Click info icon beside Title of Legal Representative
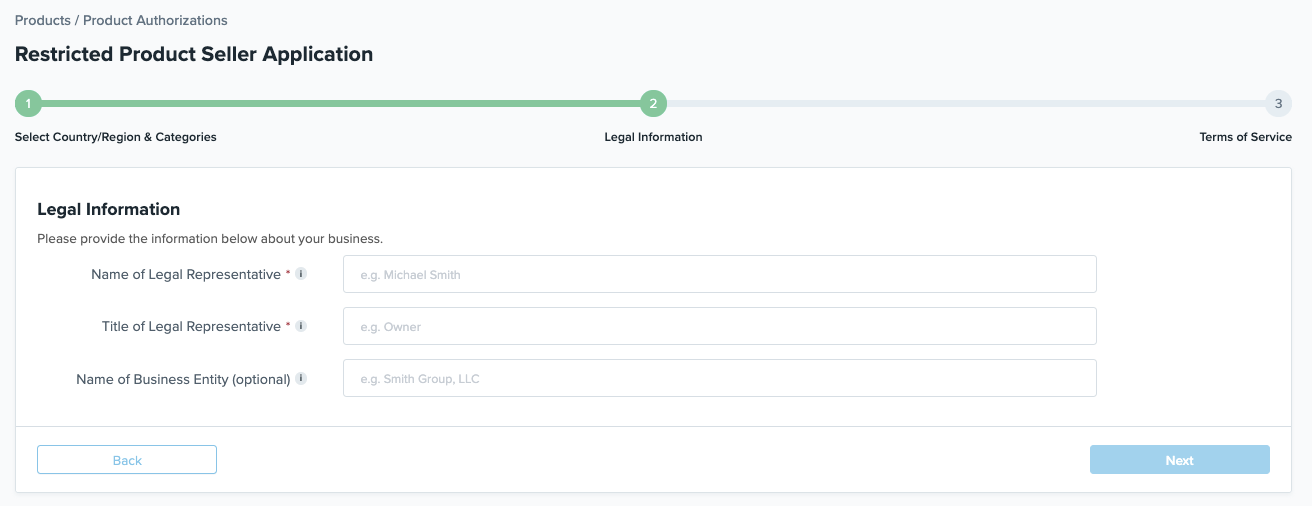This screenshot has height=506, width=1312. pyautogui.click(x=301, y=326)
